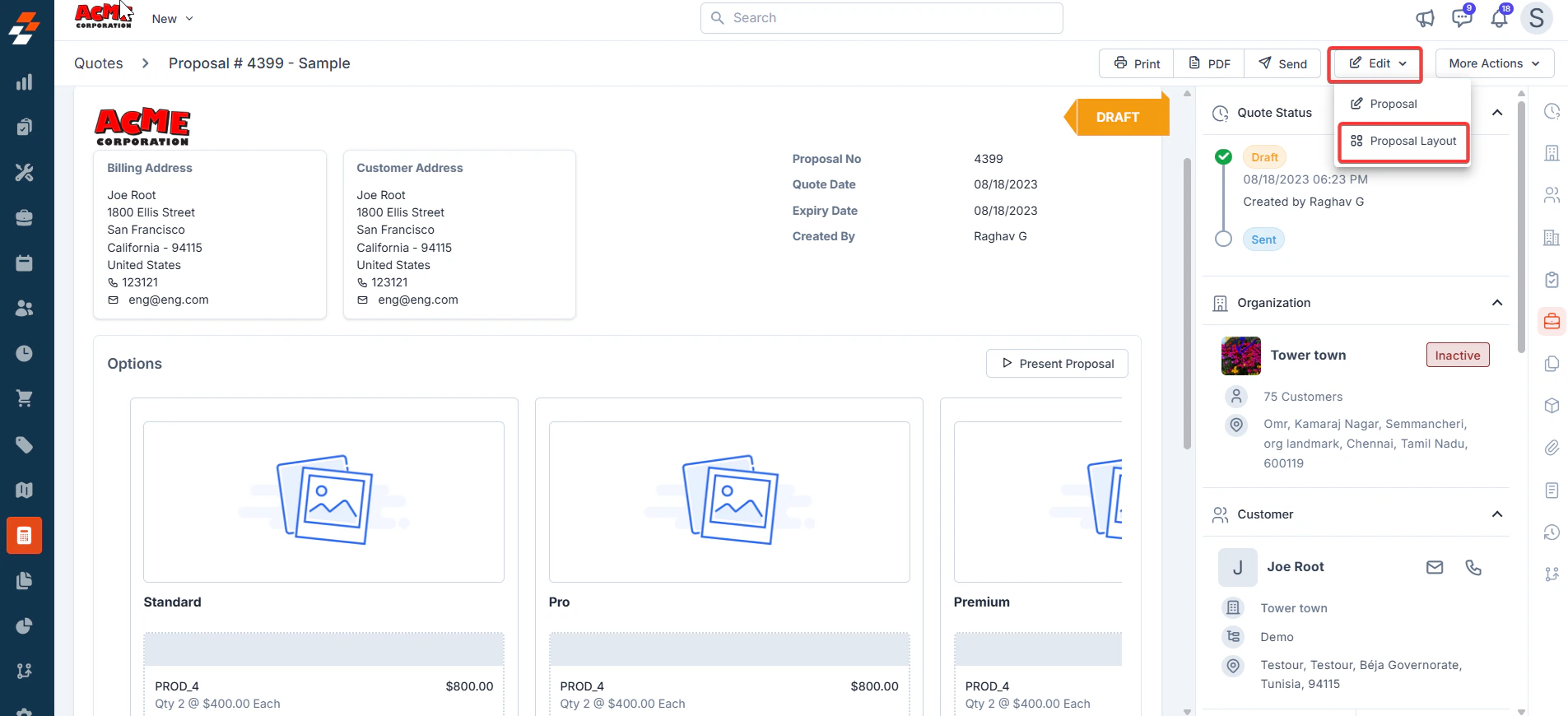Click the megaphone announcements icon
1568x716 pixels.
click(x=1425, y=18)
